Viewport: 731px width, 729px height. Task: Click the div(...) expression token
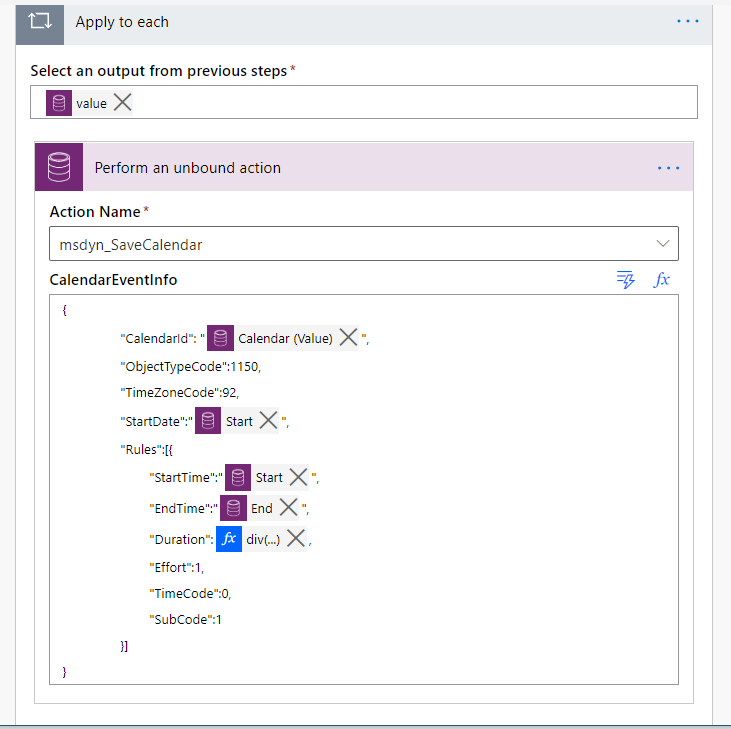tap(263, 539)
